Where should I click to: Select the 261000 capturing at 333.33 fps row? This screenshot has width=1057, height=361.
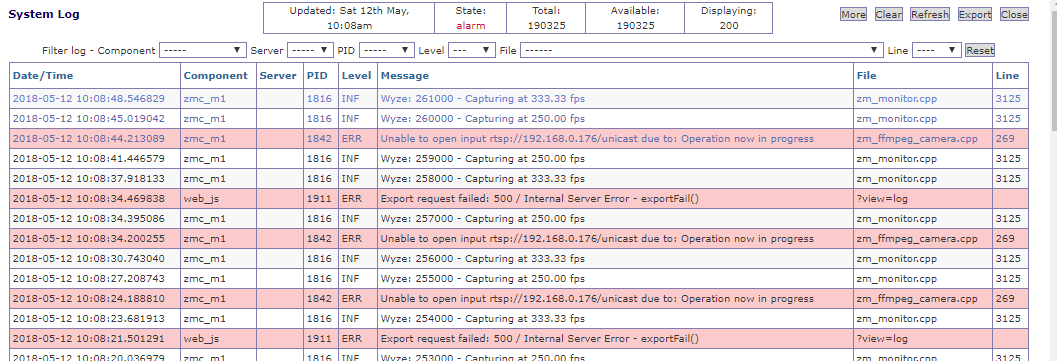[518, 98]
